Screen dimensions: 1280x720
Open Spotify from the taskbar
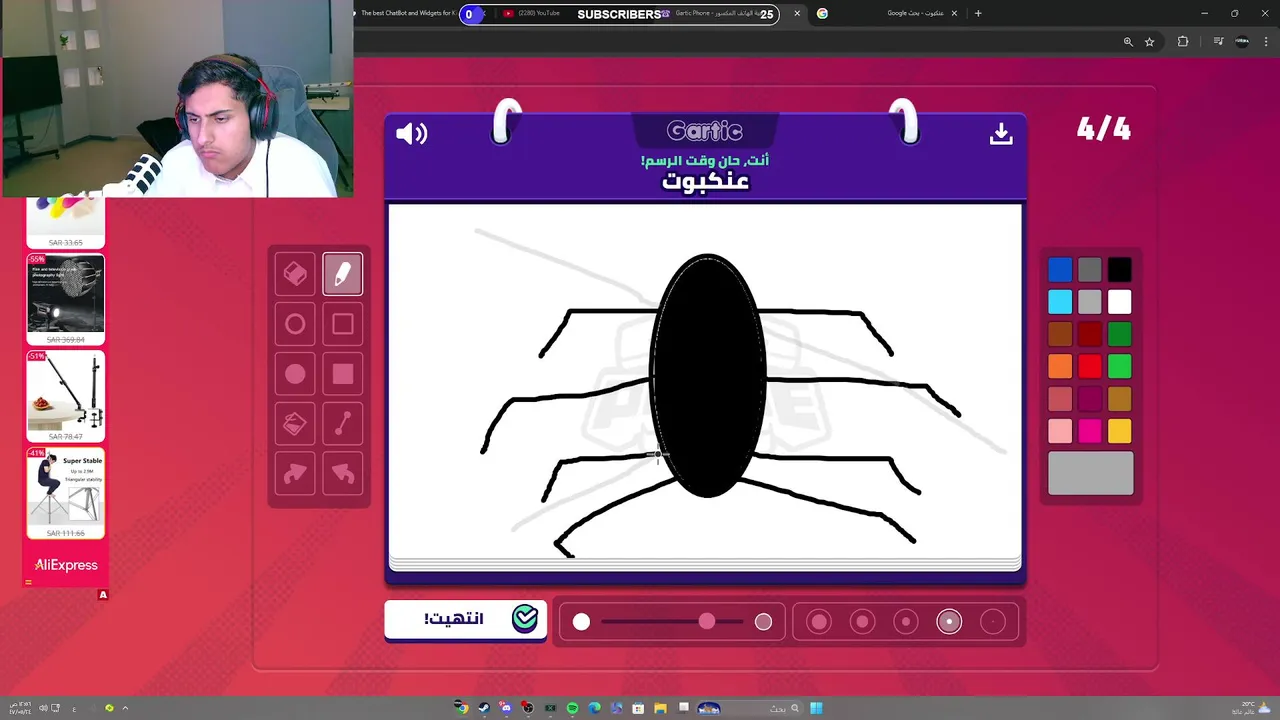[572, 708]
